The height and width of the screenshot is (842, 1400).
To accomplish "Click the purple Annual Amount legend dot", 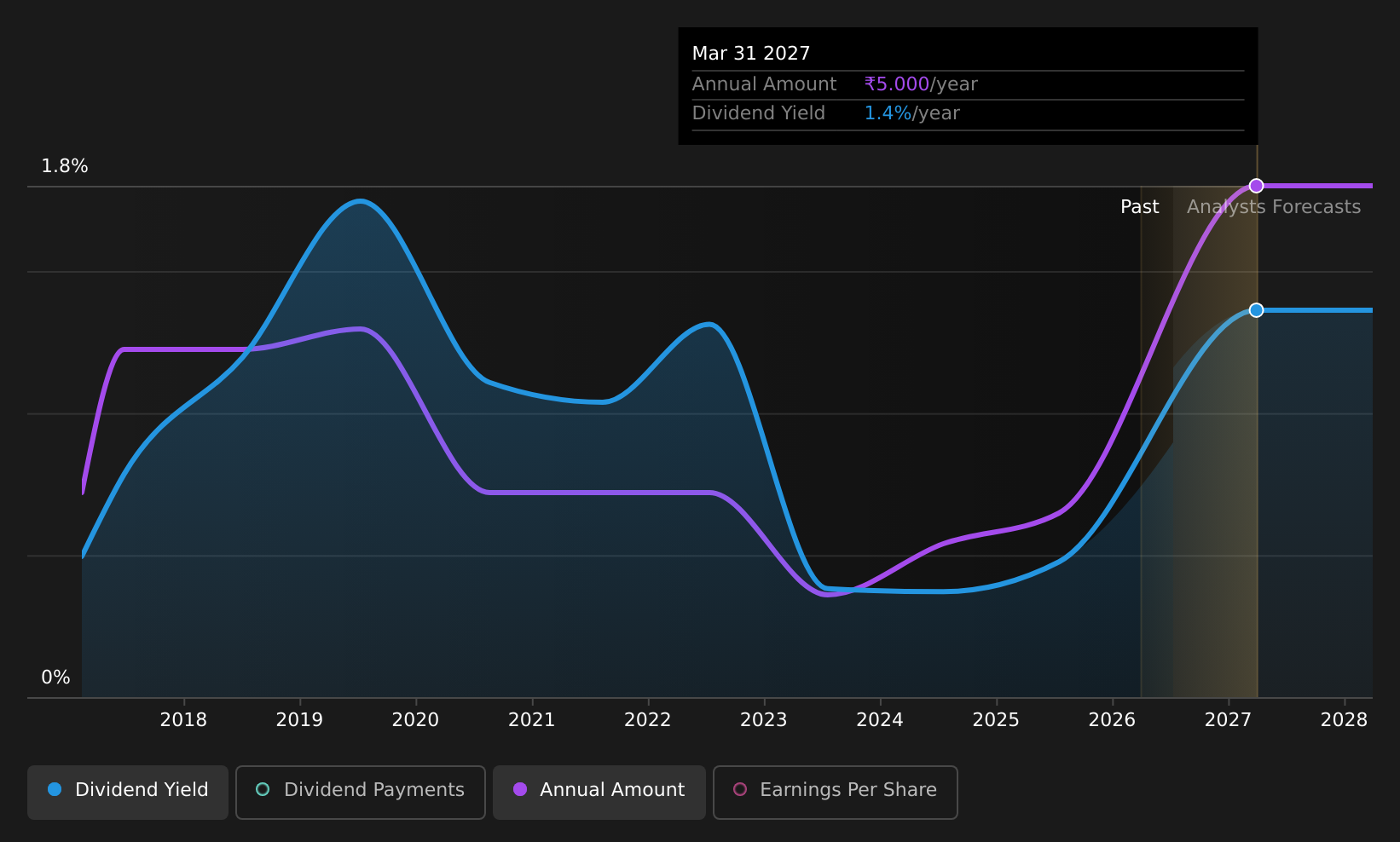I will click(519, 789).
